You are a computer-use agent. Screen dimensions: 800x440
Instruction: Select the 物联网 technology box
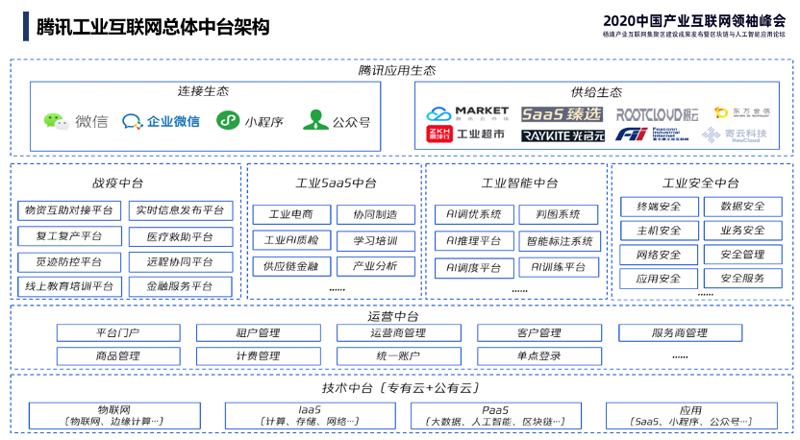pos(115,415)
